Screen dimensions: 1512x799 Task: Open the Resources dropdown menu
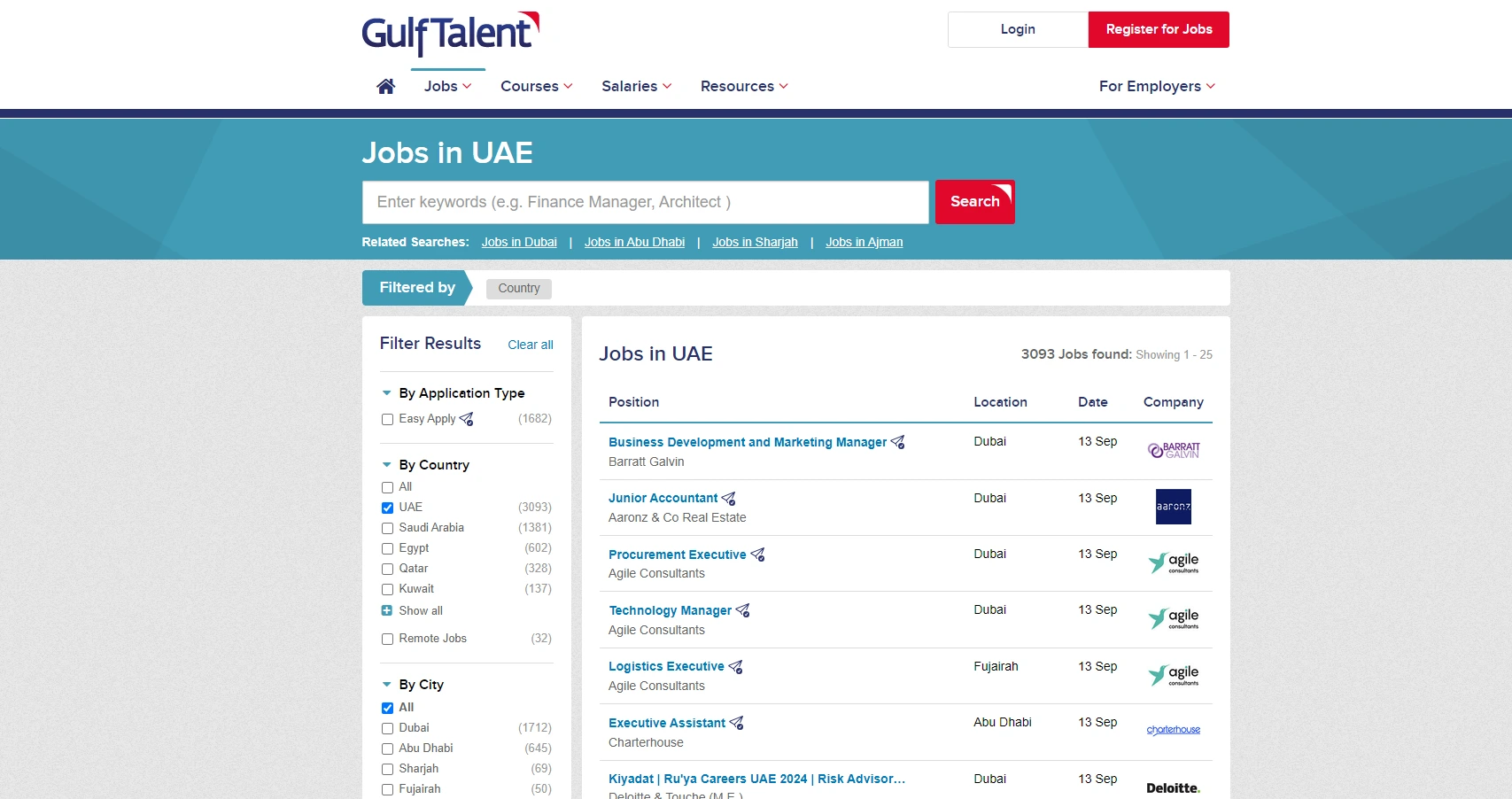pyautogui.click(x=744, y=86)
